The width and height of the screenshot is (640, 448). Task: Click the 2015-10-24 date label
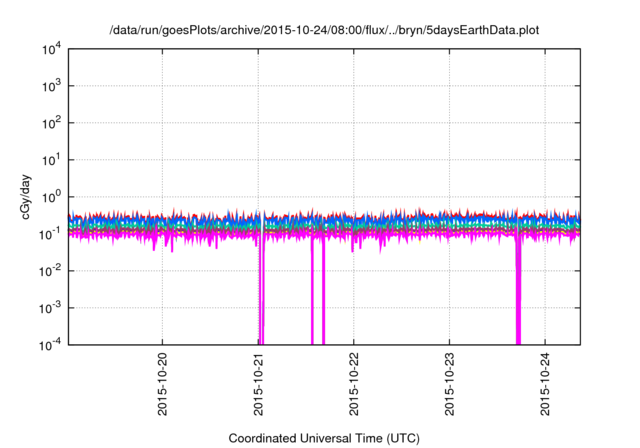point(545,384)
